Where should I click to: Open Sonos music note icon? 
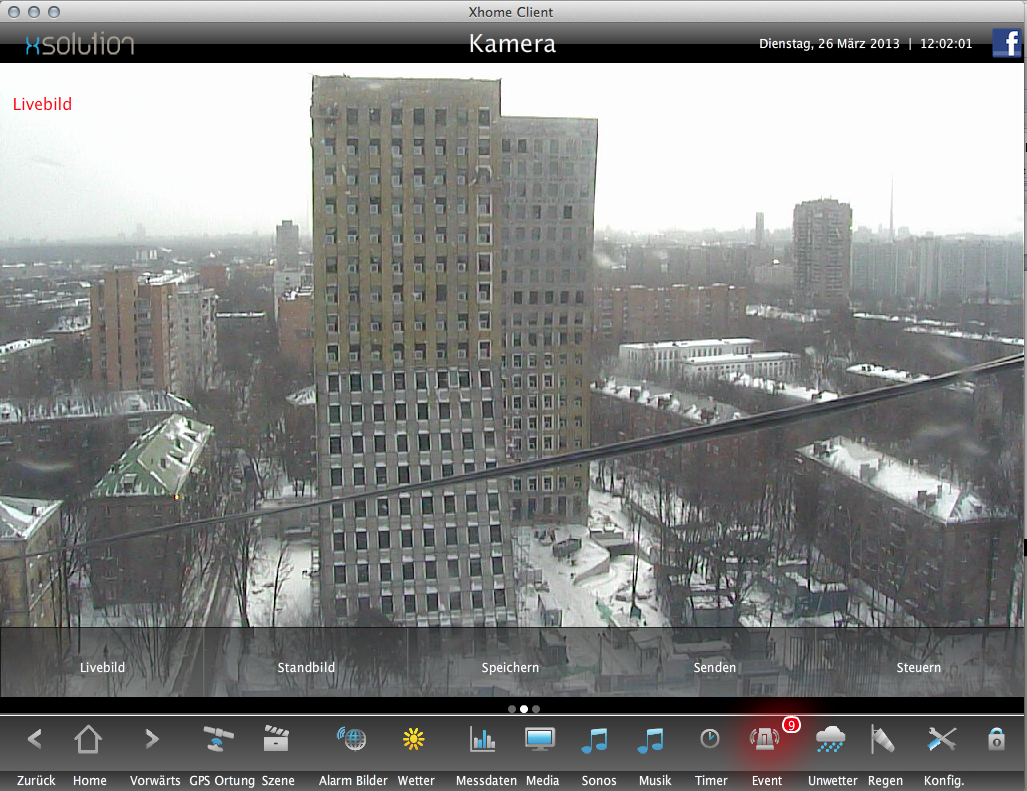pos(595,740)
